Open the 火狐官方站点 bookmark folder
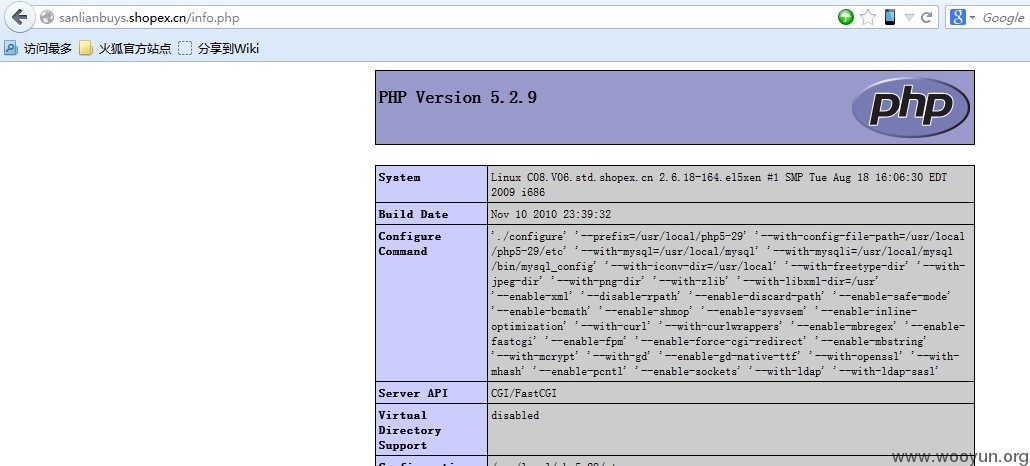The width and height of the screenshot is (1030, 466). click(x=125, y=49)
